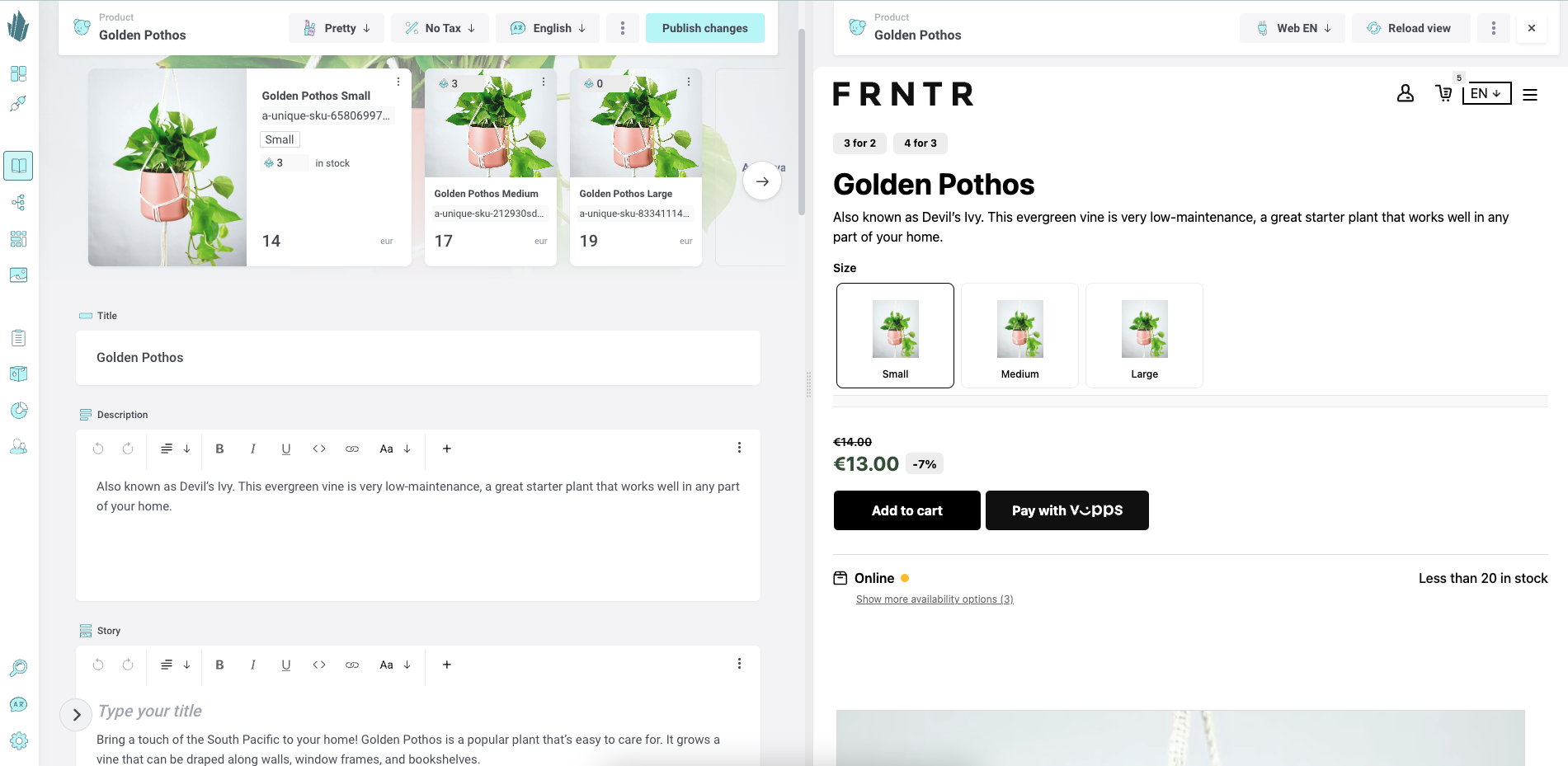
Task: Click Publish changes button
Action: point(705,28)
